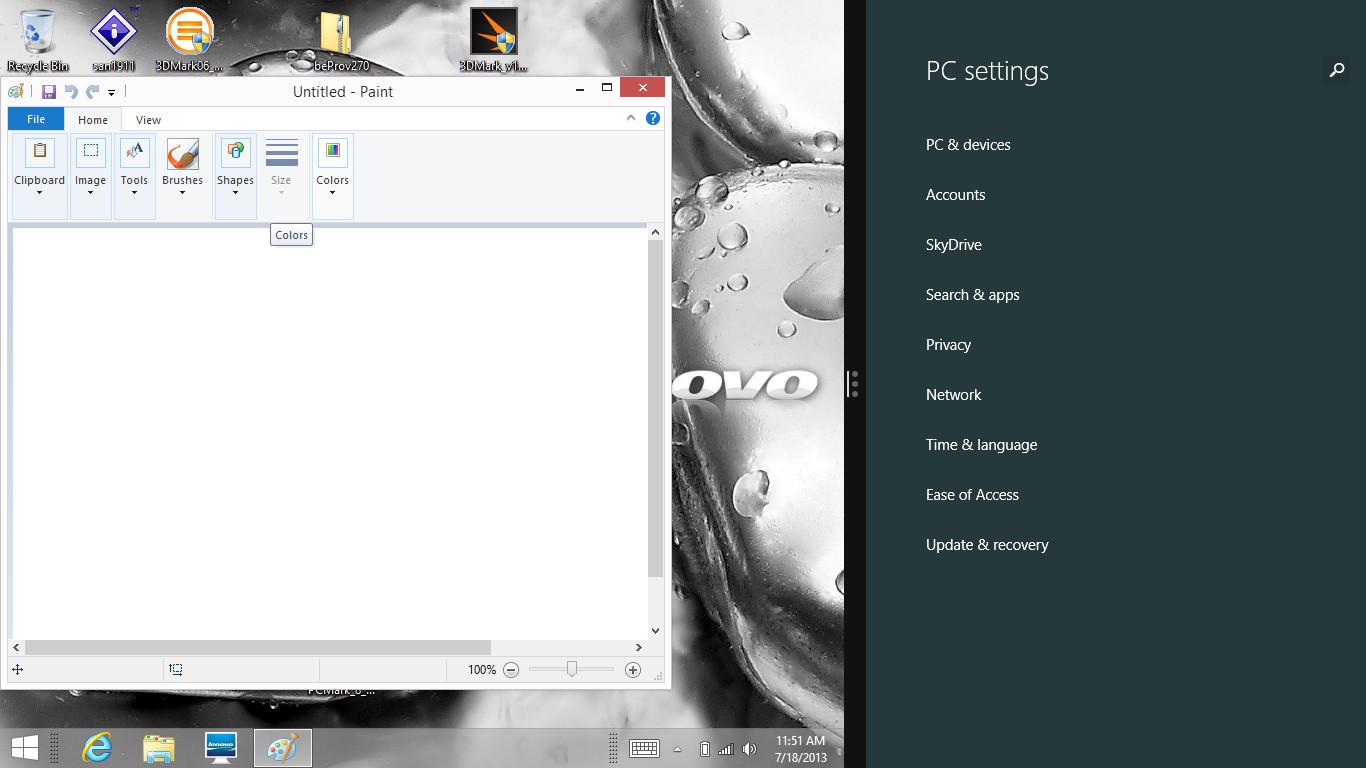Screen dimensions: 1366x768
Task: Open Internet Explorer from the taskbar
Action: pyautogui.click(x=97, y=747)
